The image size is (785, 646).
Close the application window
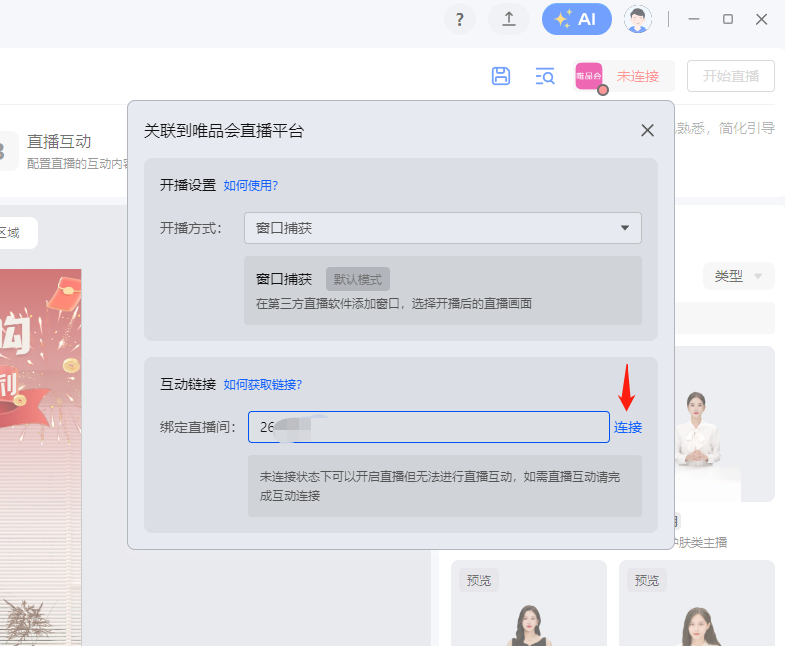tap(761, 20)
